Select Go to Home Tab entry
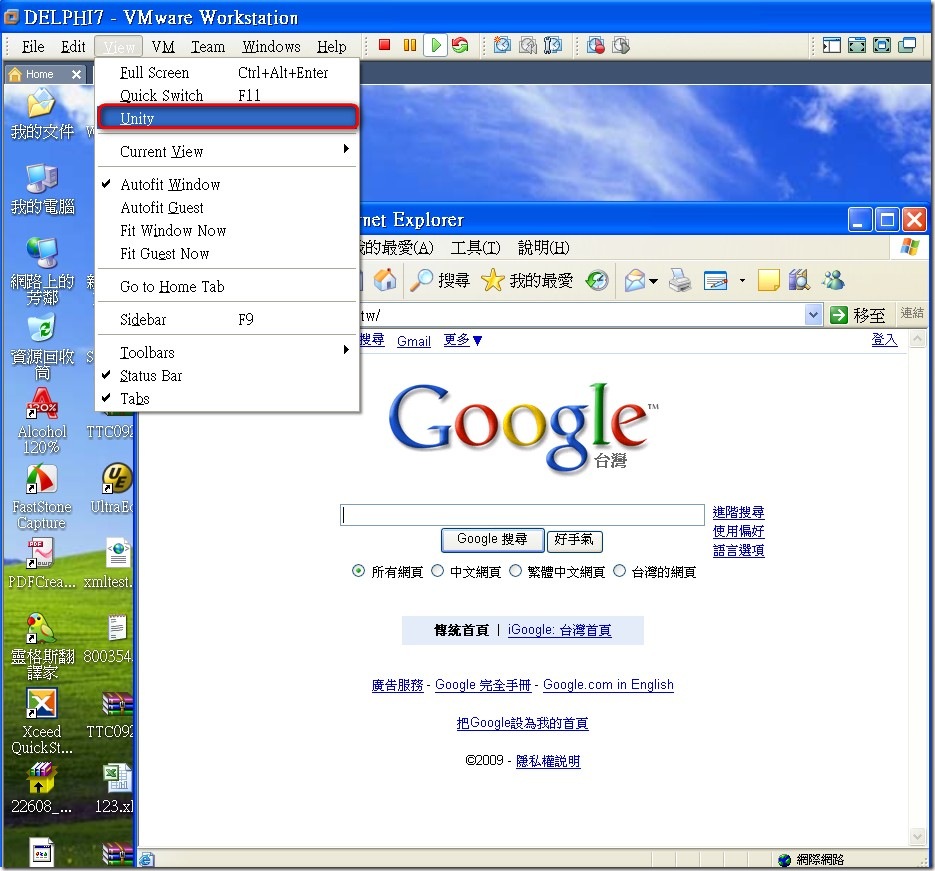The width and height of the screenshot is (935, 871). click(227, 287)
